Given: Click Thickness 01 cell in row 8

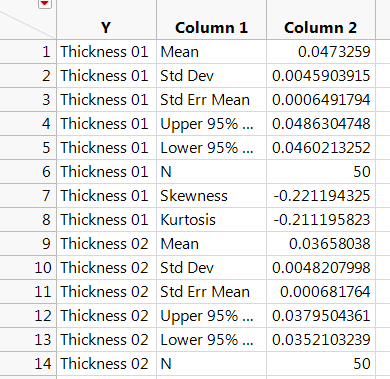Looking at the screenshot, I should (x=106, y=220).
